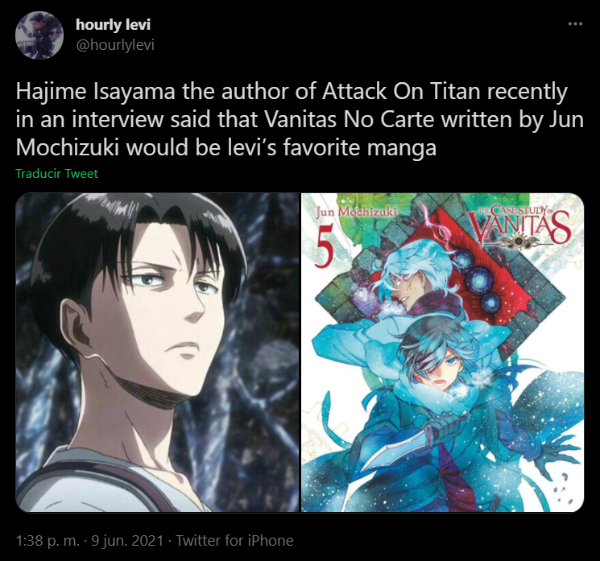Viewport: 600px width, 561px height.
Task: Click the red VANITAS title logo
Action: point(518,227)
